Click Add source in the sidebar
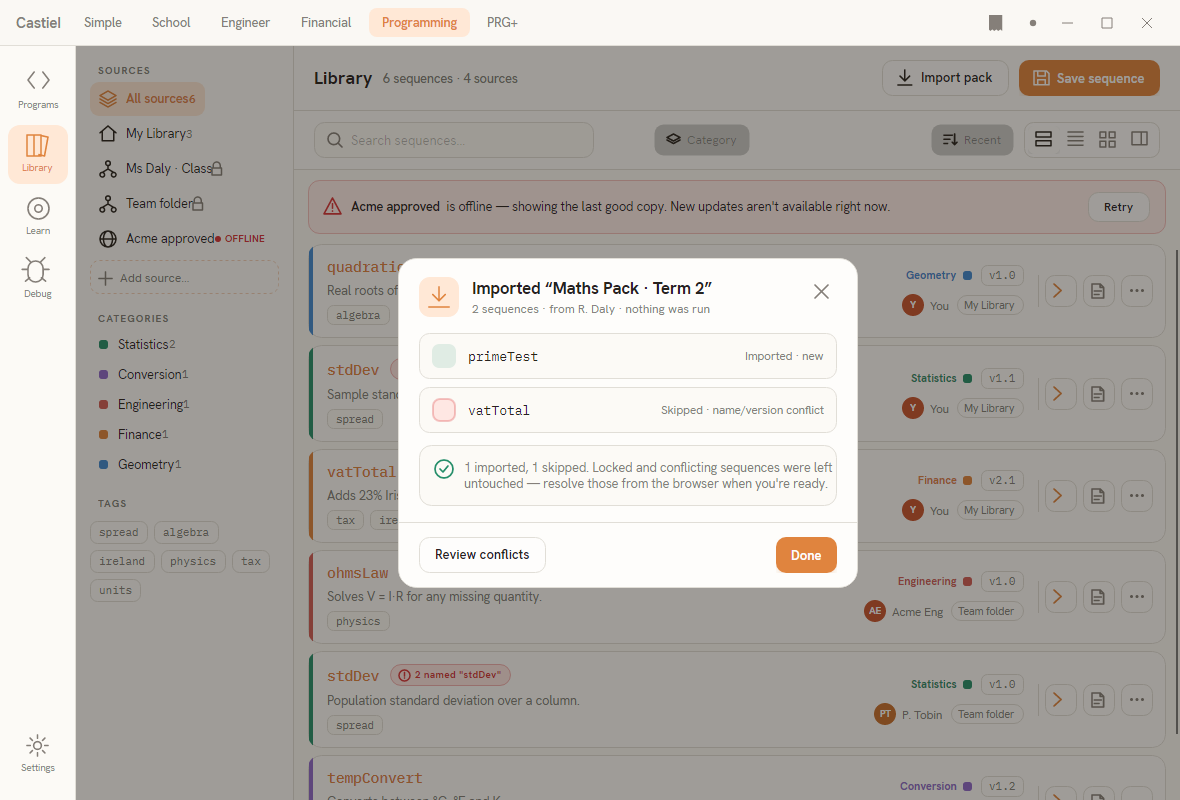 [x=184, y=278]
